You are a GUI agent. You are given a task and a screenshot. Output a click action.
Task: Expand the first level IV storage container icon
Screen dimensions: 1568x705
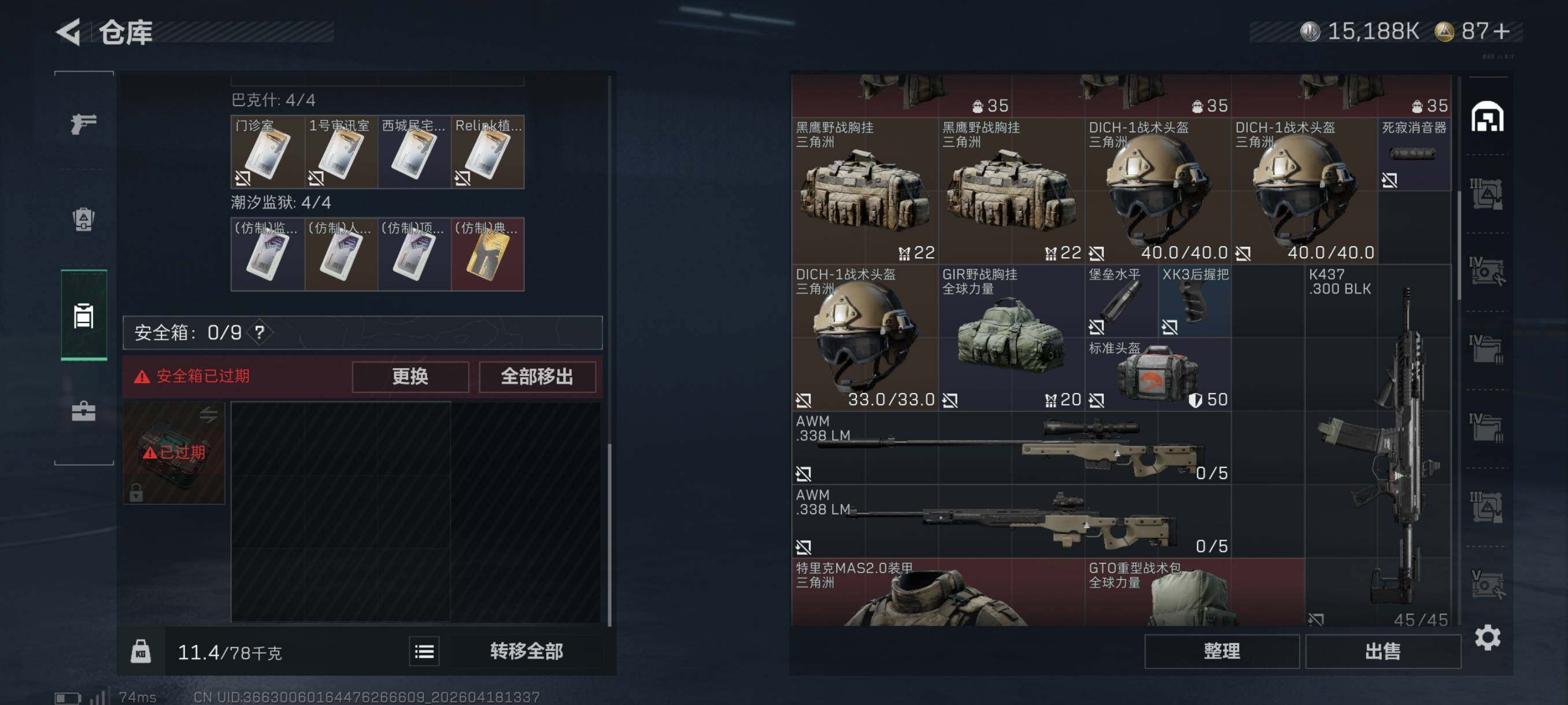(1486, 272)
